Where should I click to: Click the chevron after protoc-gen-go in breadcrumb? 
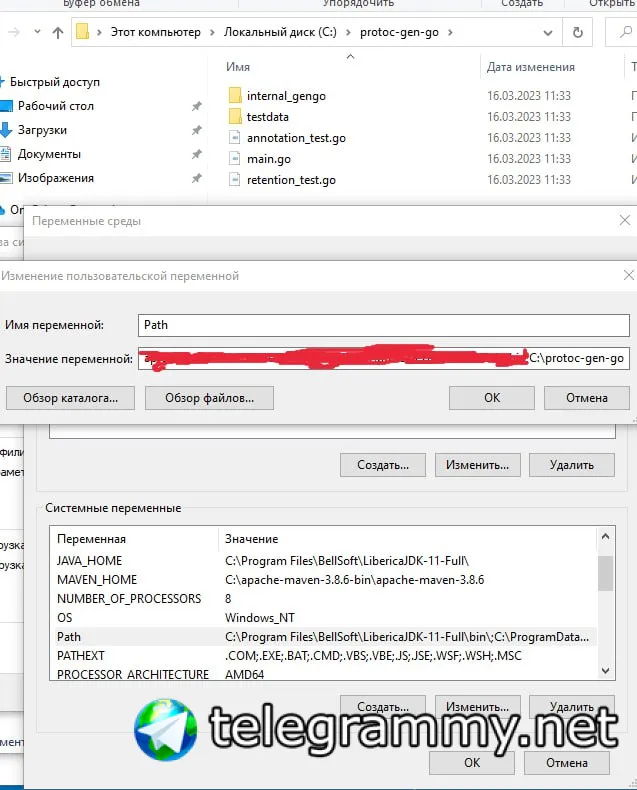(x=450, y=33)
